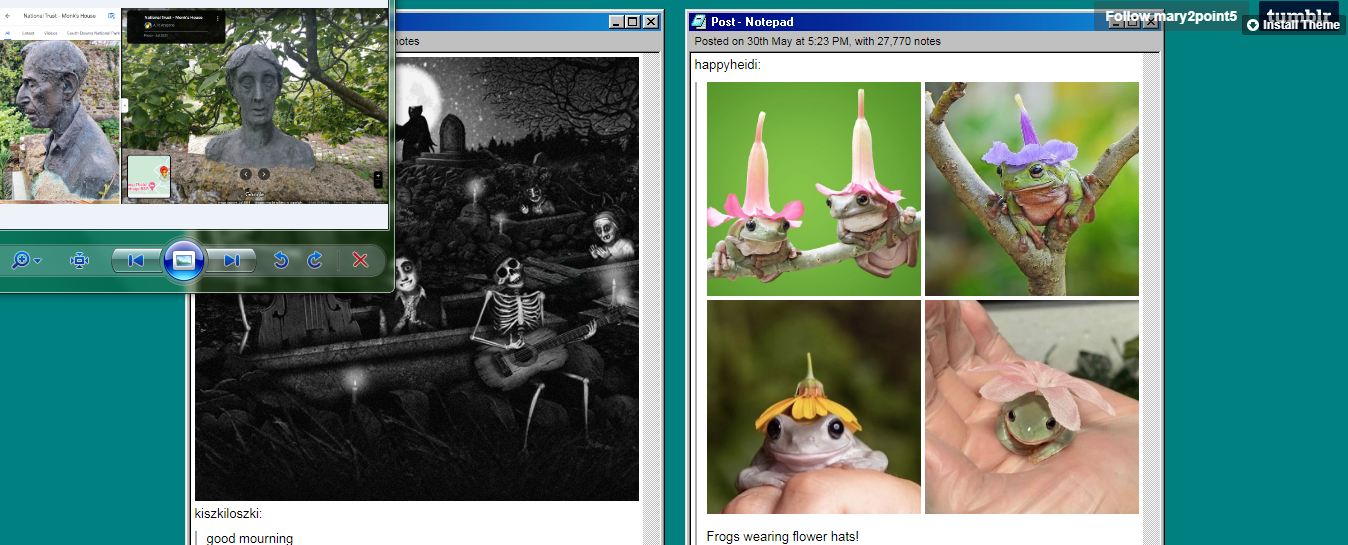Click the next arrow in the street view photo
Screen dimensions: 1348x545
264,174
